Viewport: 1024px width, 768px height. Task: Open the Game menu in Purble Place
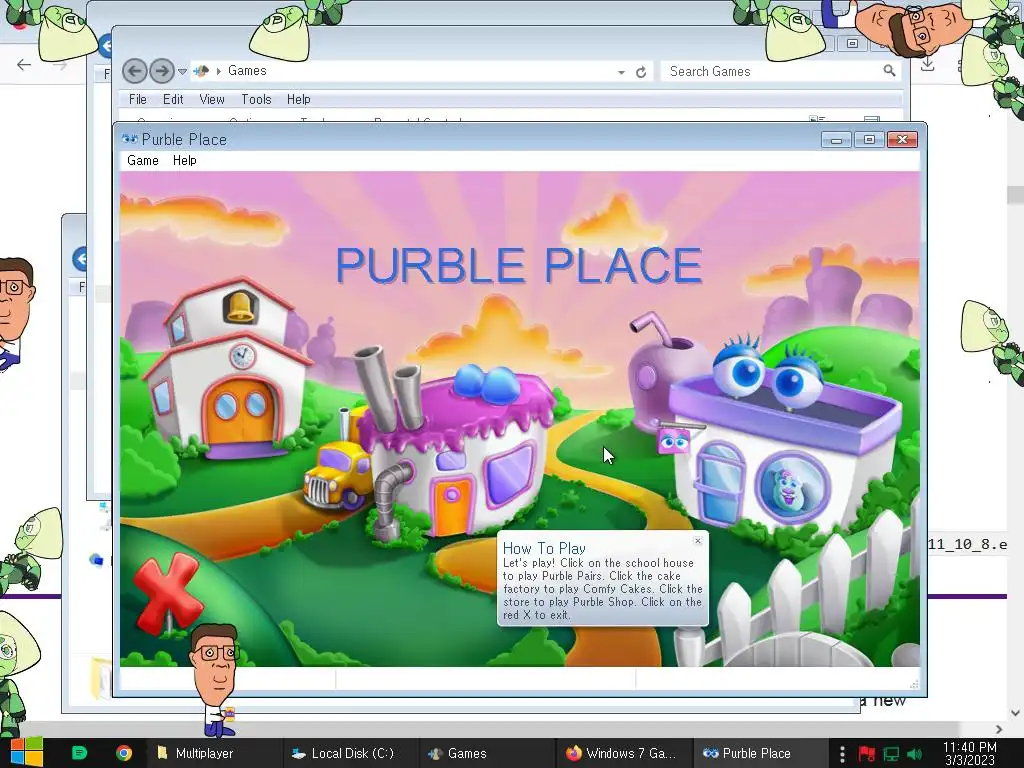coord(143,161)
